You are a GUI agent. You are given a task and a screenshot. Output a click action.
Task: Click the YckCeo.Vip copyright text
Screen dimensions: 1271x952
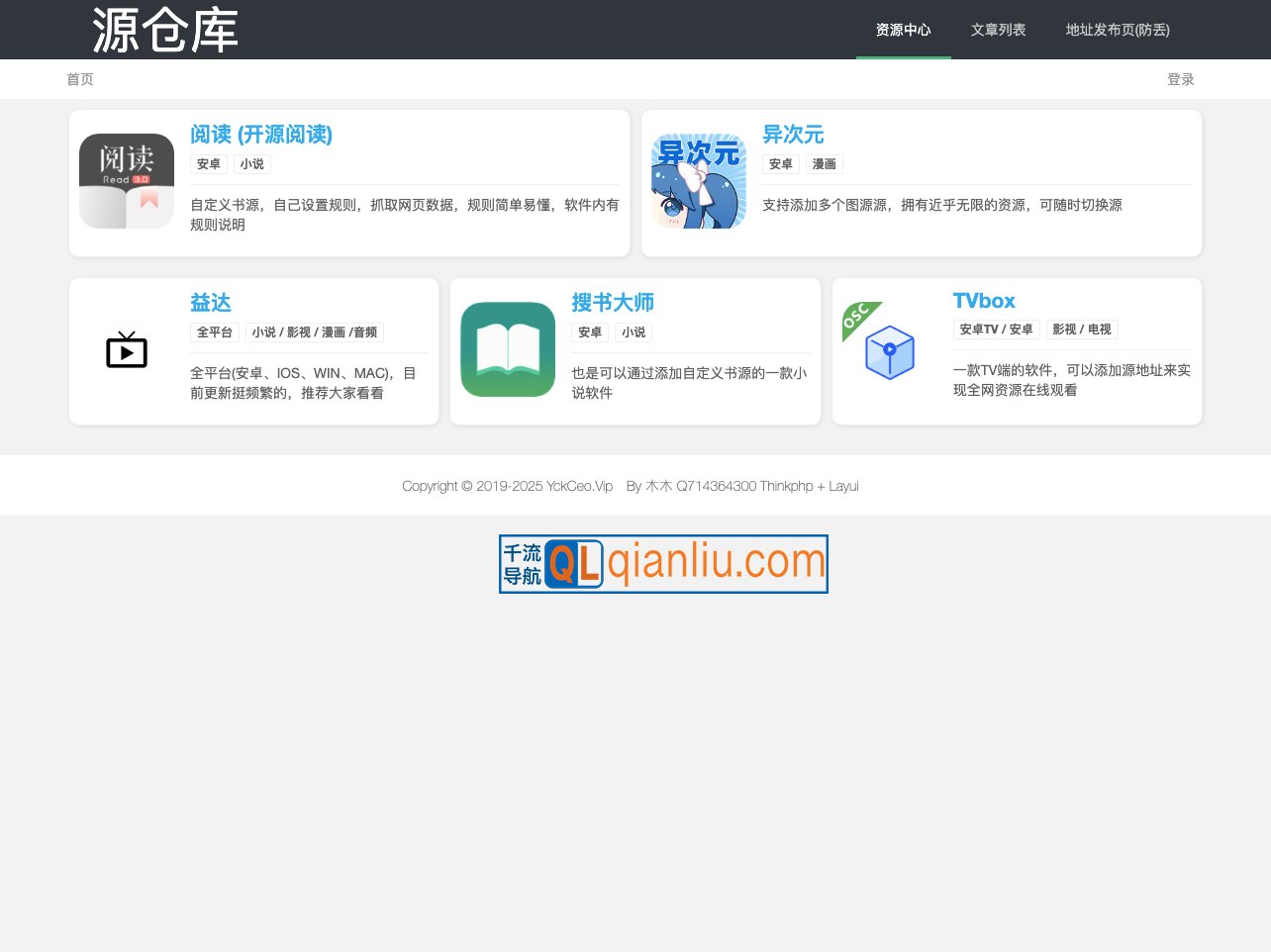click(577, 486)
